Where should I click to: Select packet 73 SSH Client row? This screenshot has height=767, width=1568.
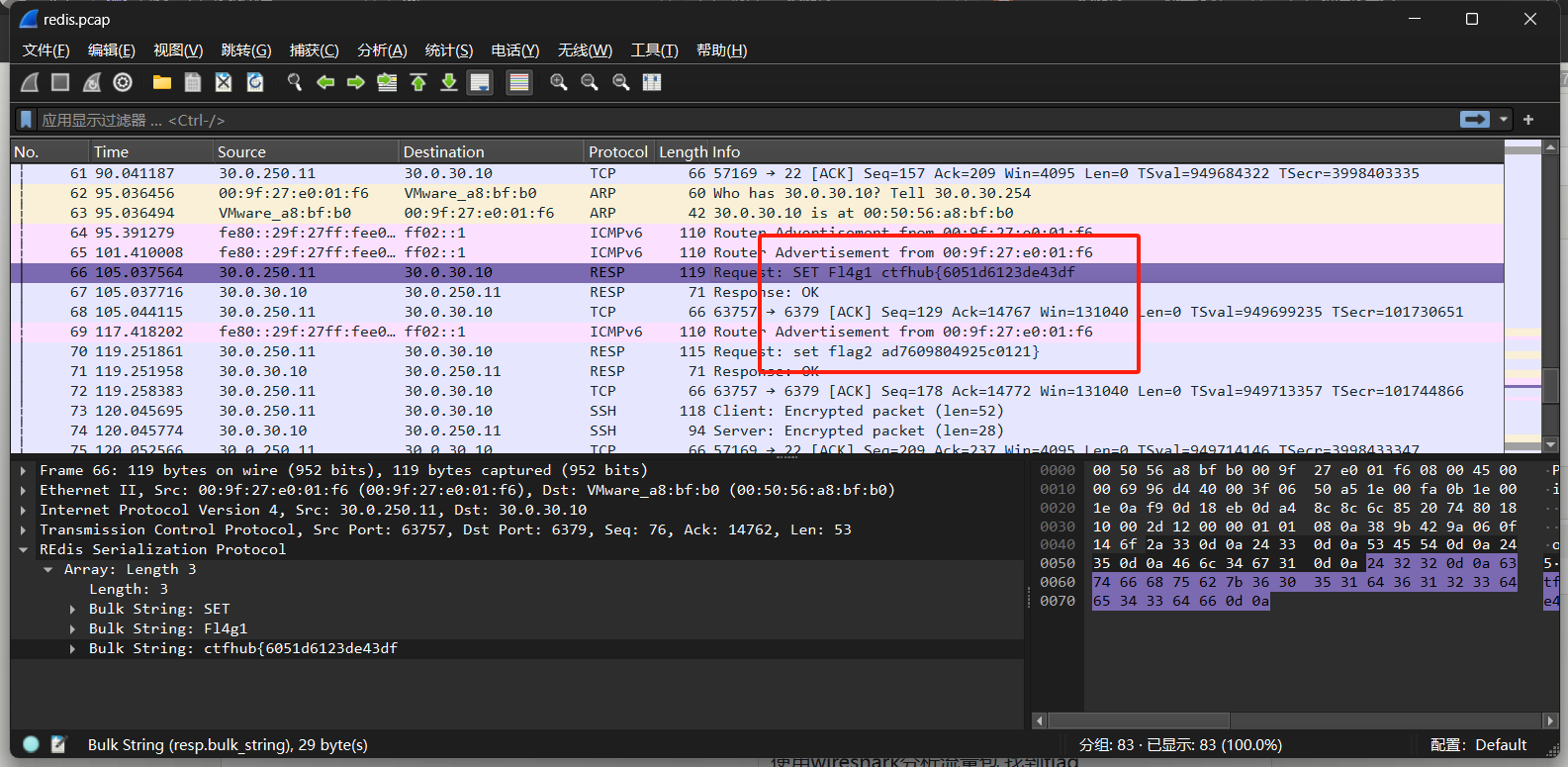(758, 411)
